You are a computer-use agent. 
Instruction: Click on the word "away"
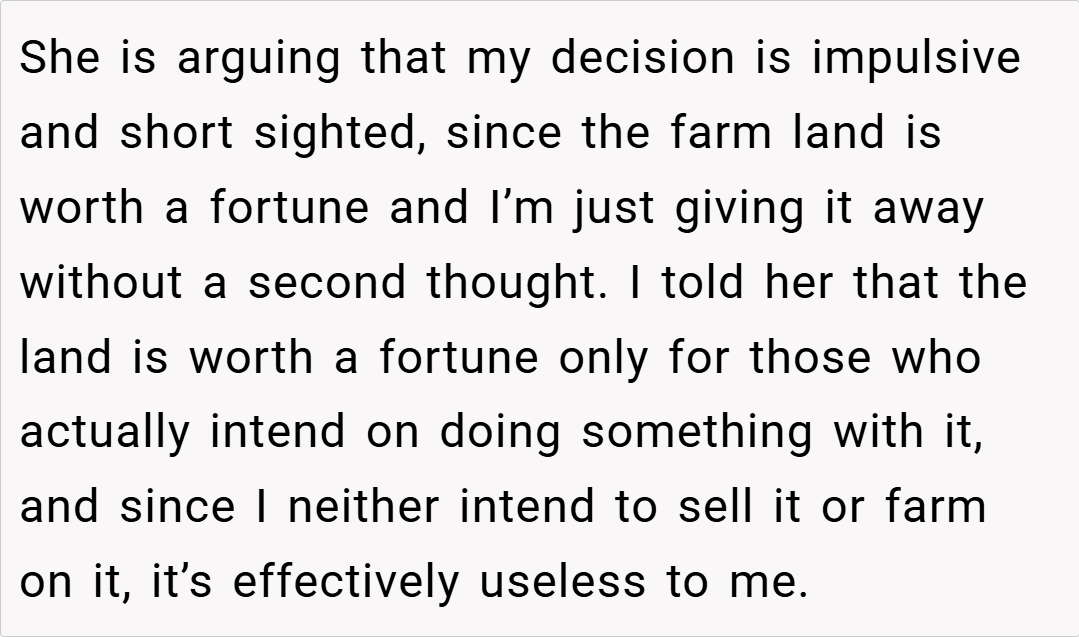coord(929,209)
